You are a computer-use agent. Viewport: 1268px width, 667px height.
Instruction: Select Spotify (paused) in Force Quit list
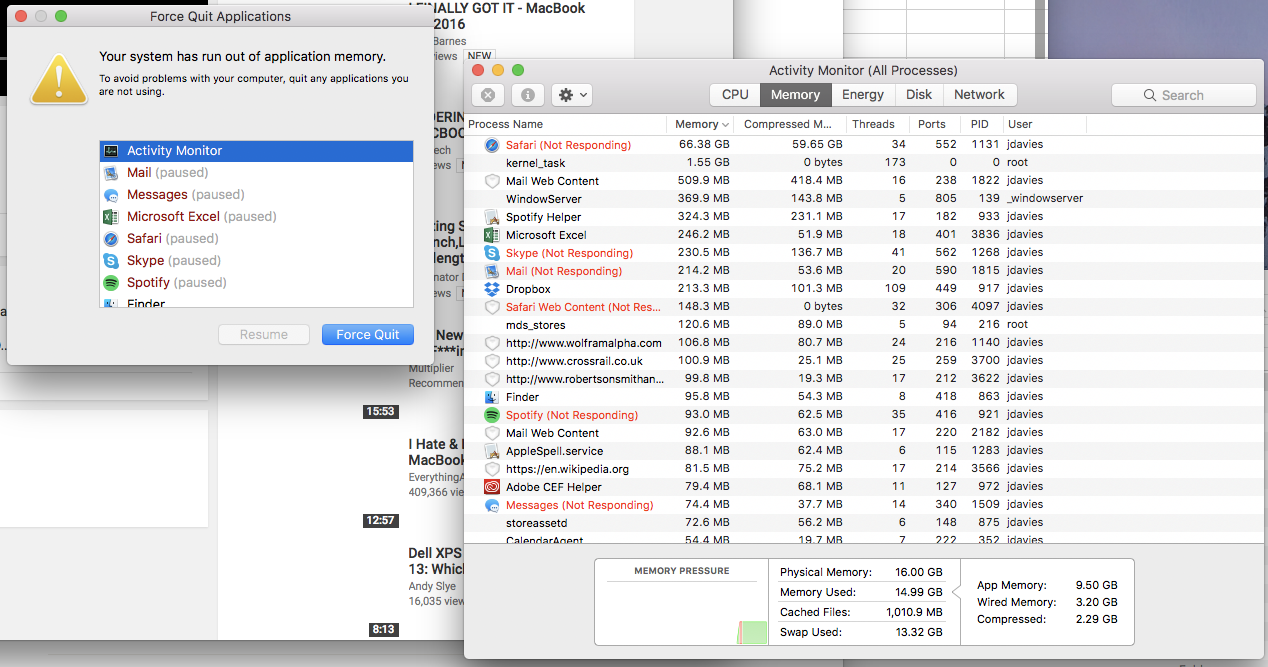[x=257, y=283]
